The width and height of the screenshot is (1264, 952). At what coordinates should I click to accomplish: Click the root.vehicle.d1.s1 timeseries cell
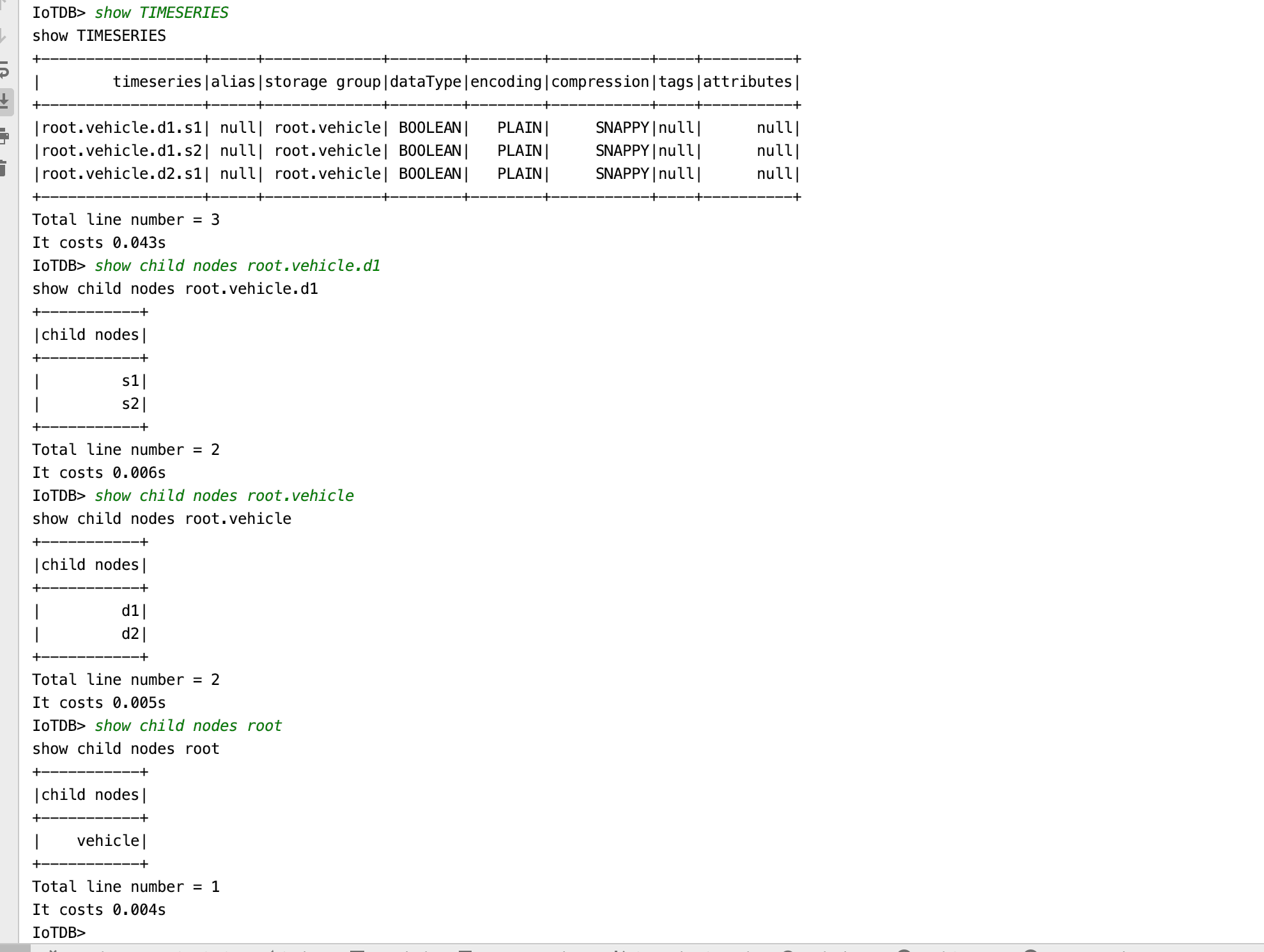tap(121, 128)
